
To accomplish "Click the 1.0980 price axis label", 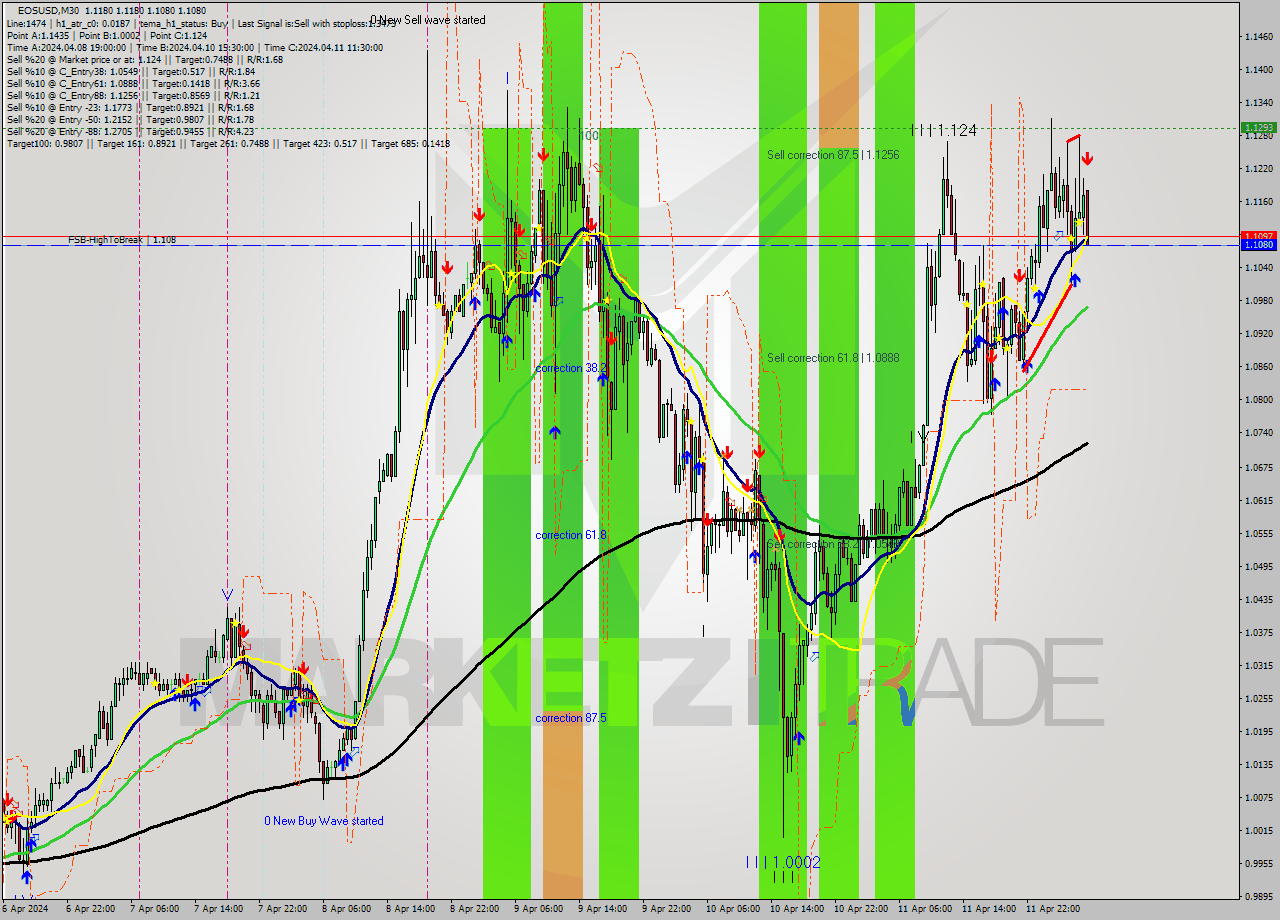I will [x=1258, y=301].
